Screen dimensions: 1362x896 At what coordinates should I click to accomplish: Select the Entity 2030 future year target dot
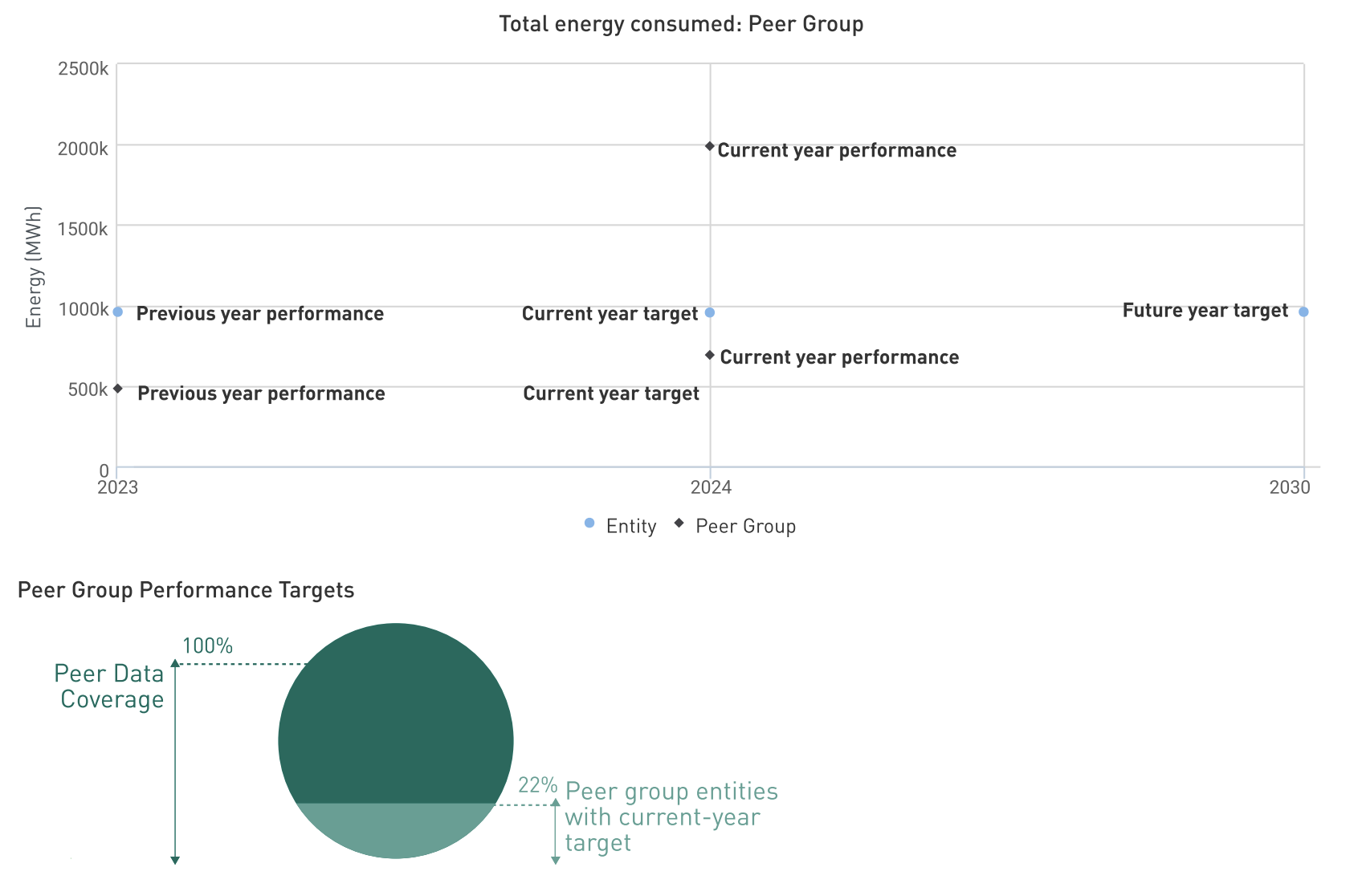(1303, 312)
